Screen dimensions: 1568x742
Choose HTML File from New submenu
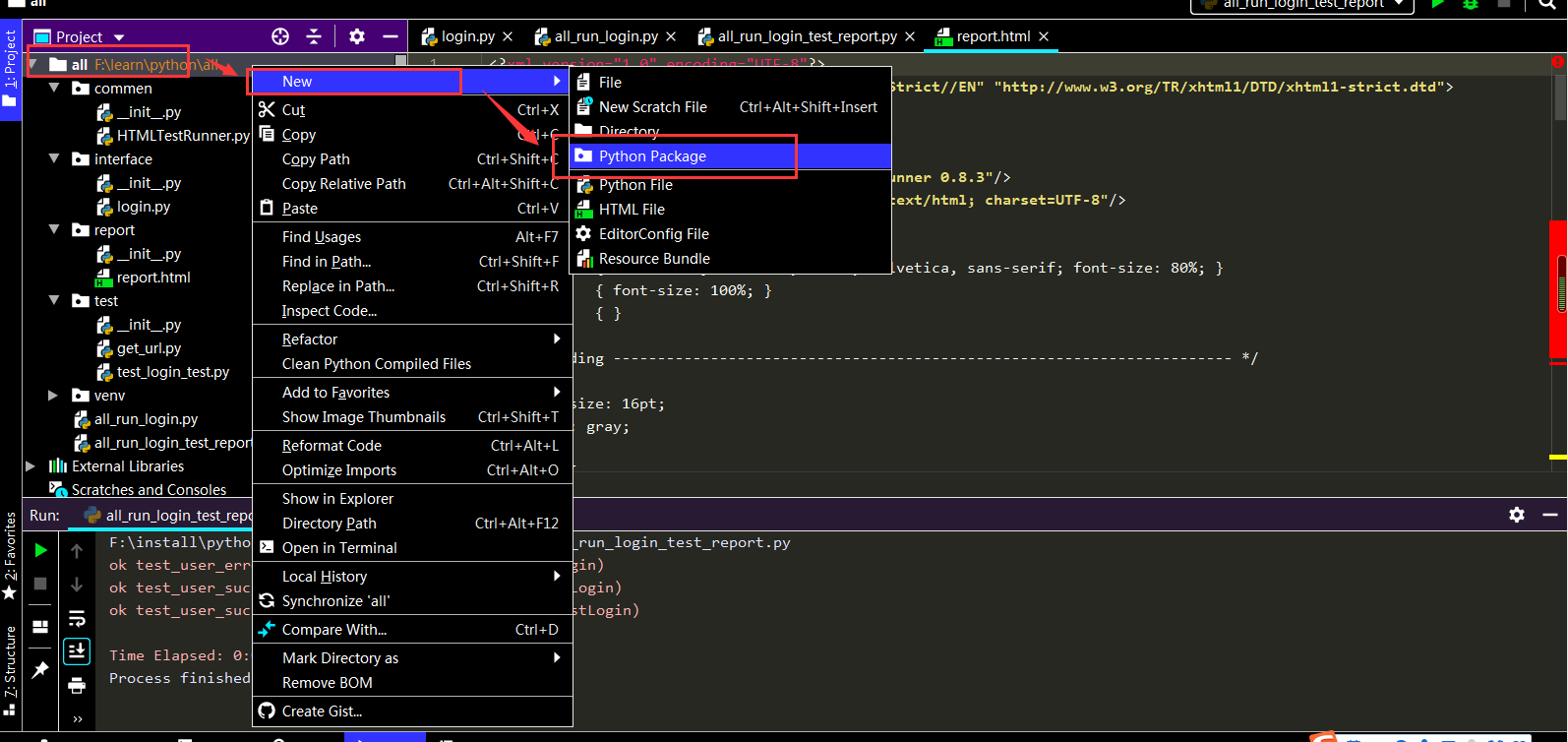point(730,210)
